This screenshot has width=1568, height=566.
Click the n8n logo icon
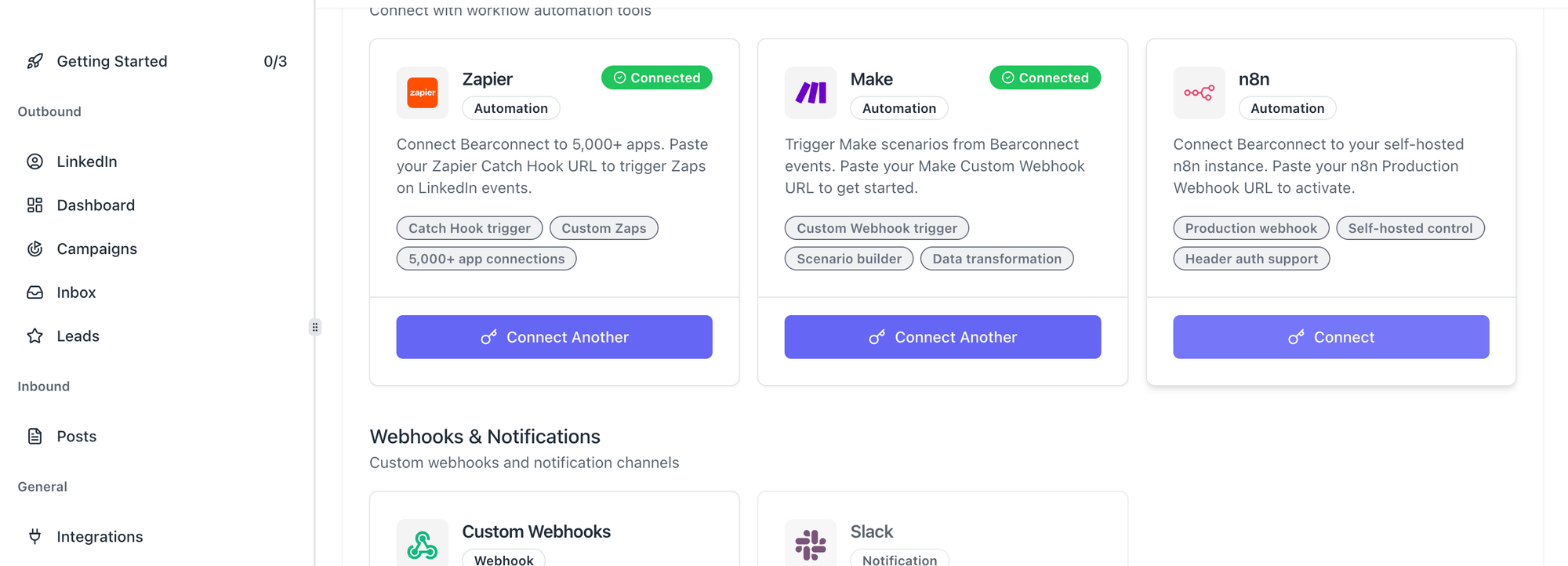[1199, 93]
